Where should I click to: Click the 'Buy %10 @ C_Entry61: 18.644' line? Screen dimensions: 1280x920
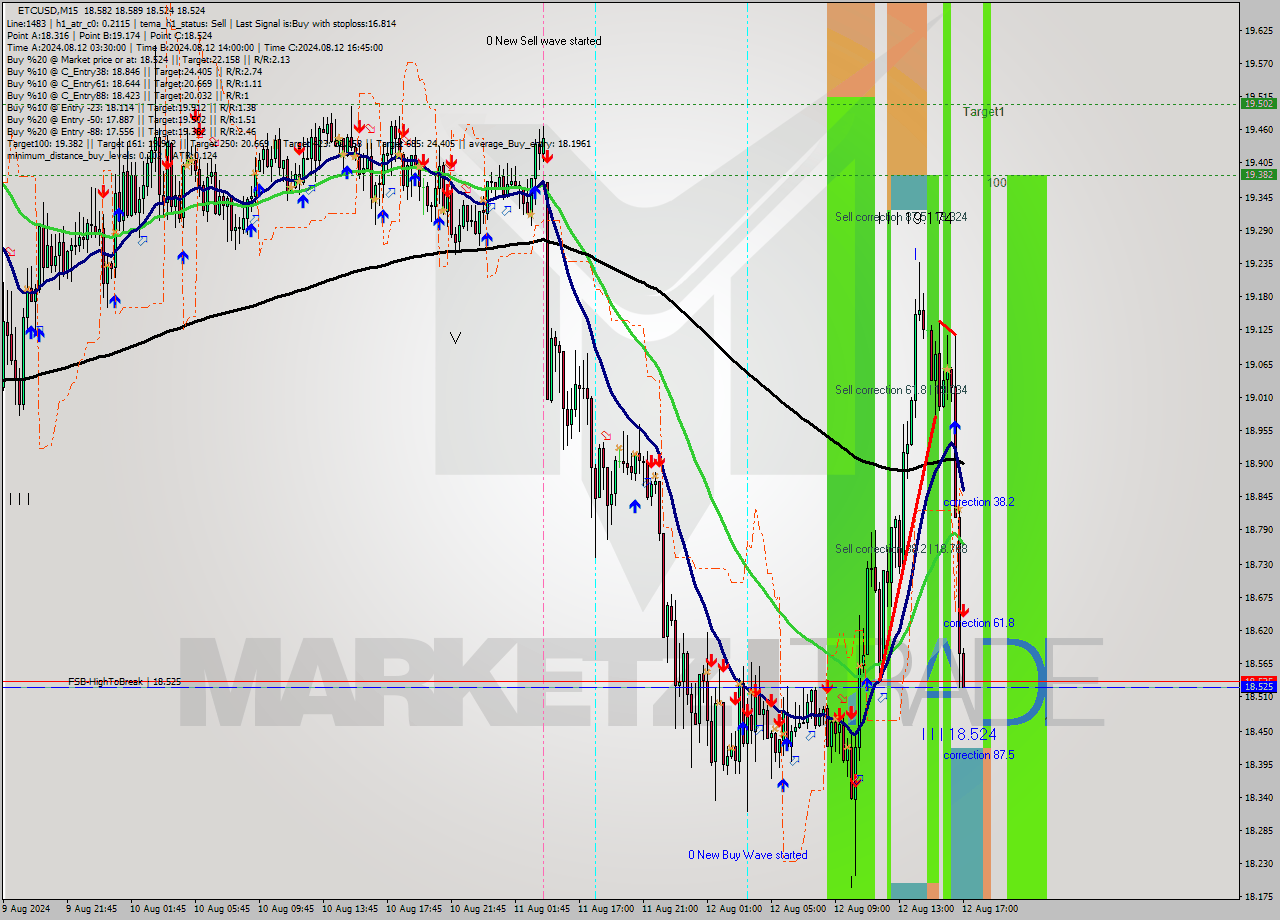point(133,83)
